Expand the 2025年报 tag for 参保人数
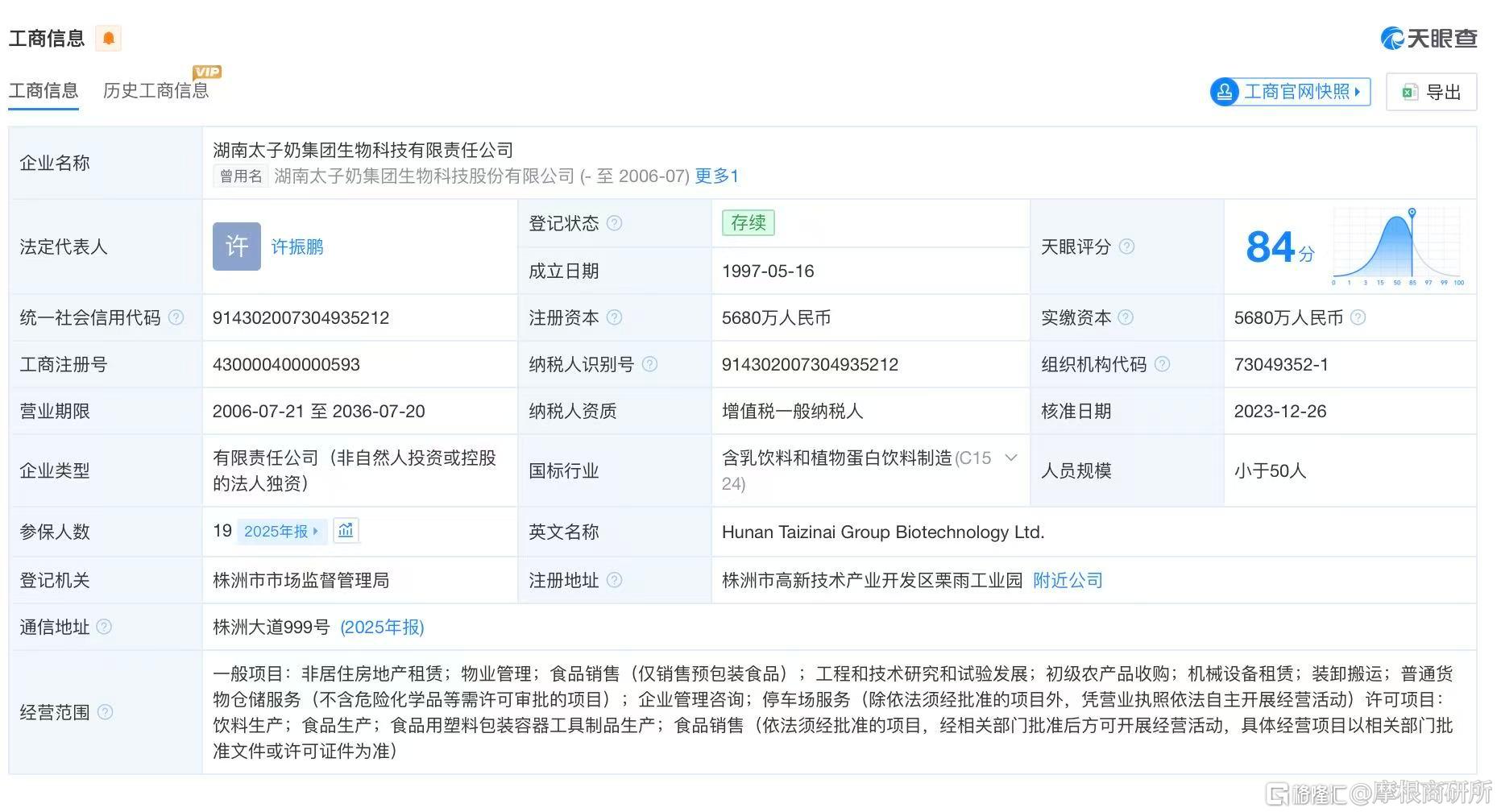1497x812 pixels. click(x=282, y=531)
